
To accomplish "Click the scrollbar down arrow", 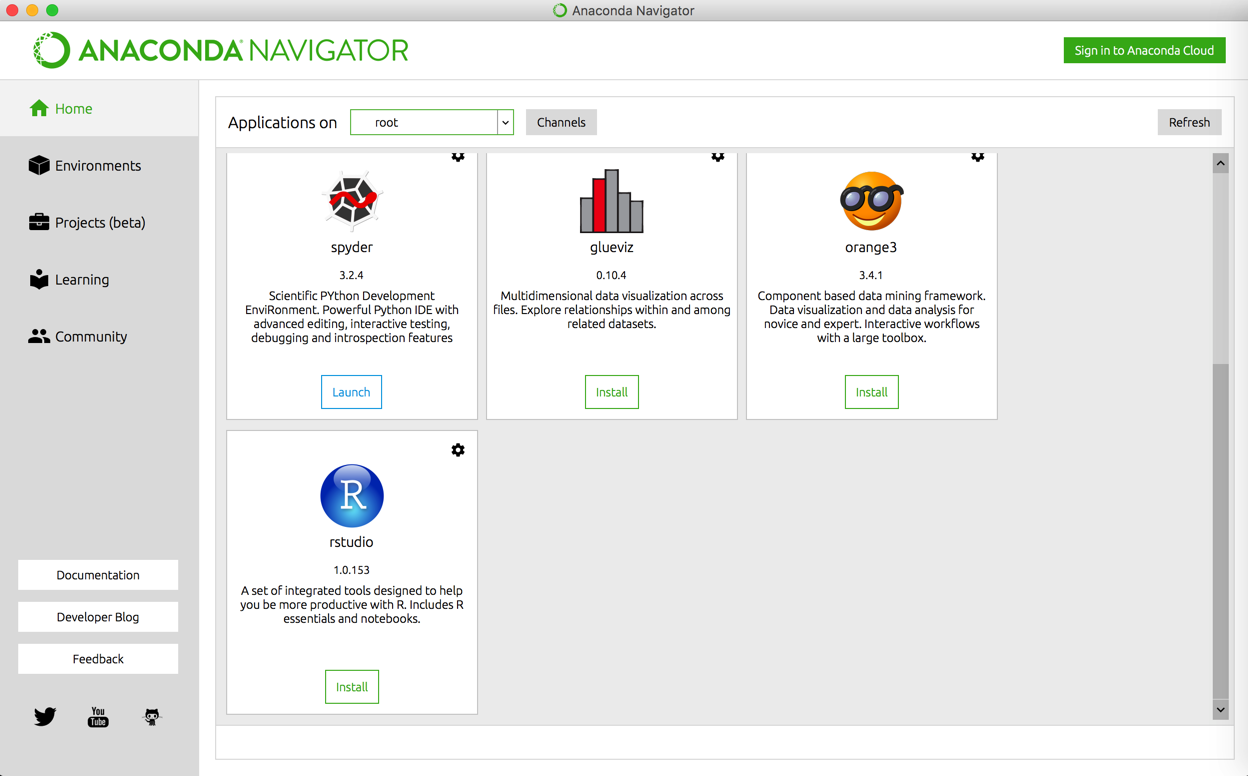I will (x=1220, y=709).
